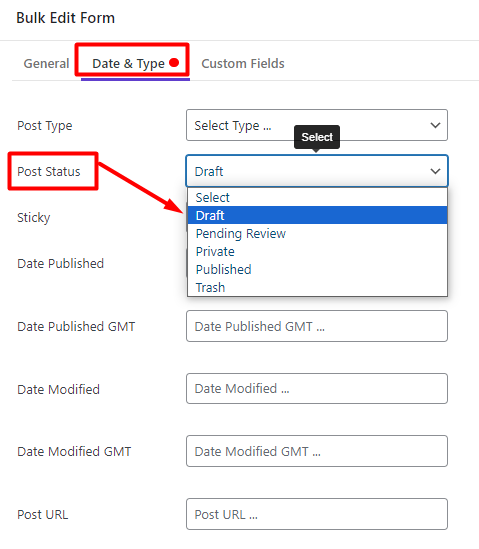This screenshot has width=479, height=549.
Task: Focus the Date Modified GMT input
Action: coord(317,451)
